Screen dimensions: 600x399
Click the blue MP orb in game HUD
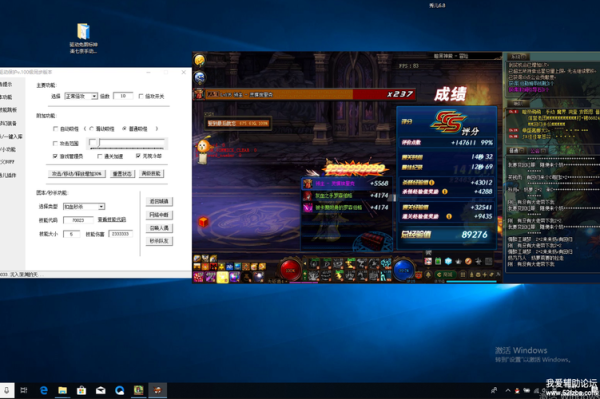[404, 270]
